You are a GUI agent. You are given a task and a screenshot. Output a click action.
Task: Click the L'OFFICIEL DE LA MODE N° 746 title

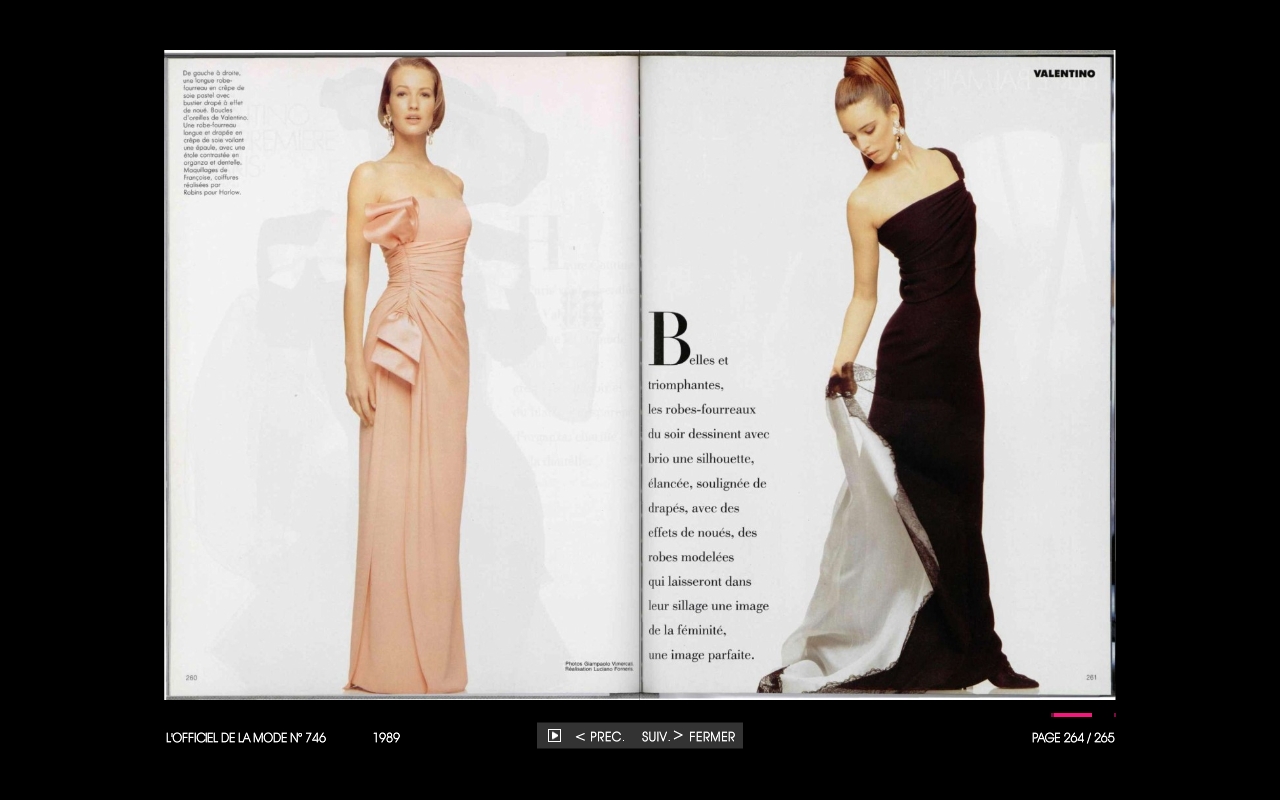click(245, 738)
